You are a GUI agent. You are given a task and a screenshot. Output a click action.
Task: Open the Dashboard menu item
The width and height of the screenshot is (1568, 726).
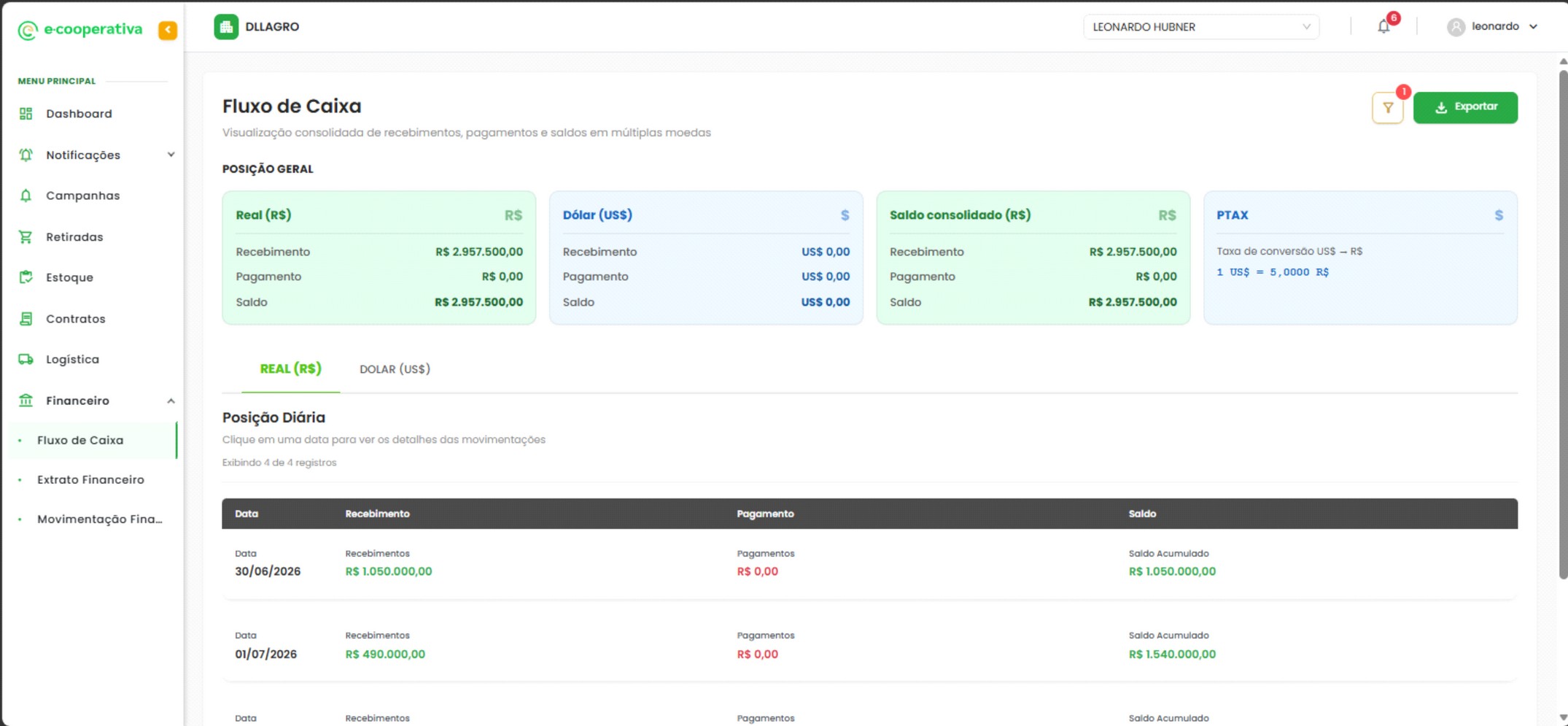pyautogui.click(x=79, y=114)
